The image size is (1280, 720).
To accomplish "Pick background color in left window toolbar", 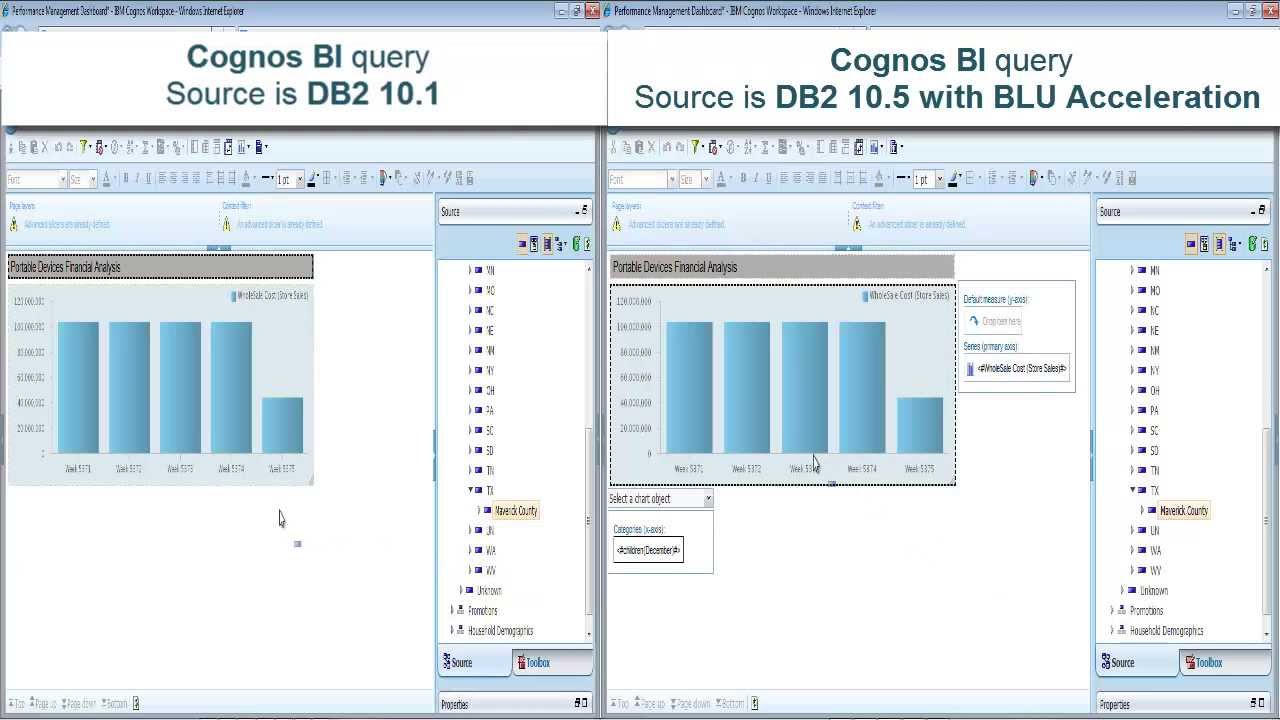I will (246, 180).
